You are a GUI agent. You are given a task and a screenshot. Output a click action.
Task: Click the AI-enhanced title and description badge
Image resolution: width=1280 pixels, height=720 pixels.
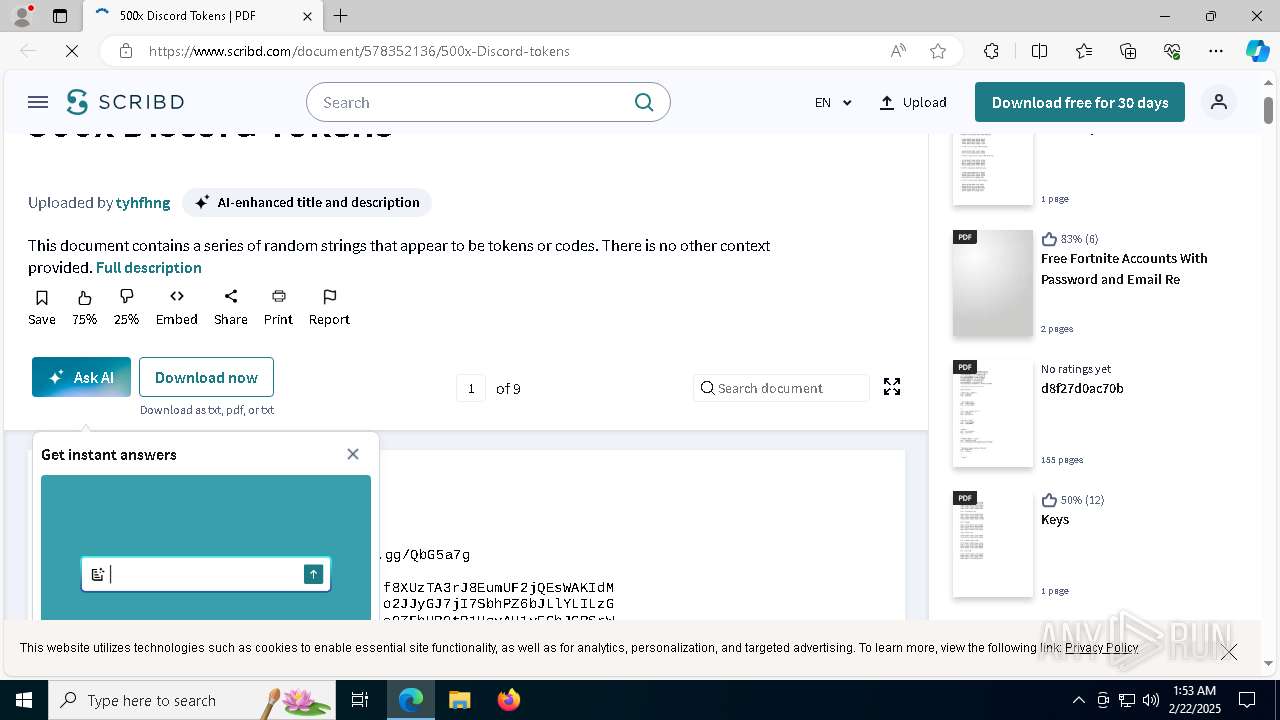tap(307, 202)
